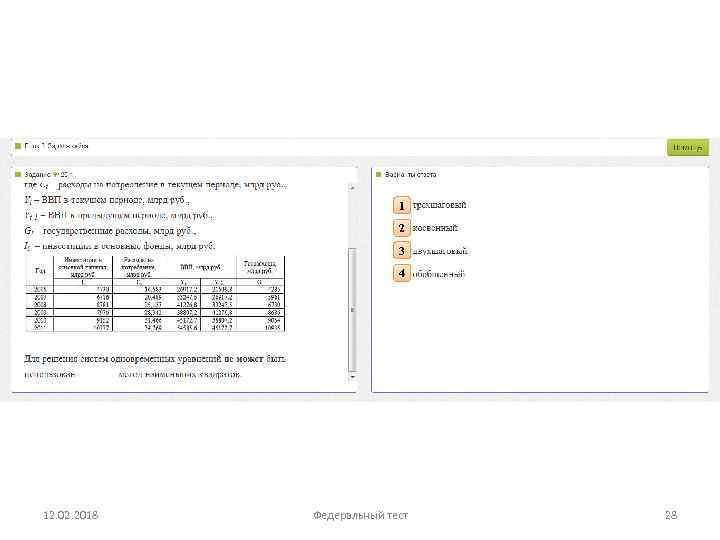720x540 pixels.
Task: Click the 'ВВП, млрд руб.' table header
Action: coord(200,267)
